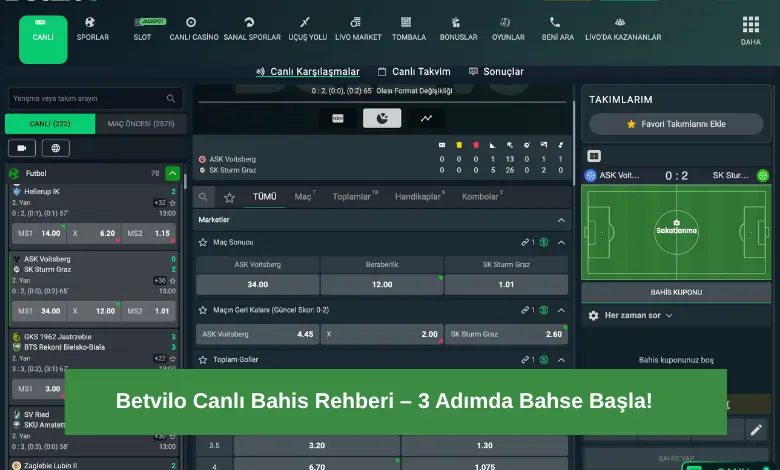Open LİVO'DA KAZANANLAR winners page
This screenshot has height=470, width=780.
pyautogui.click(x=623, y=29)
